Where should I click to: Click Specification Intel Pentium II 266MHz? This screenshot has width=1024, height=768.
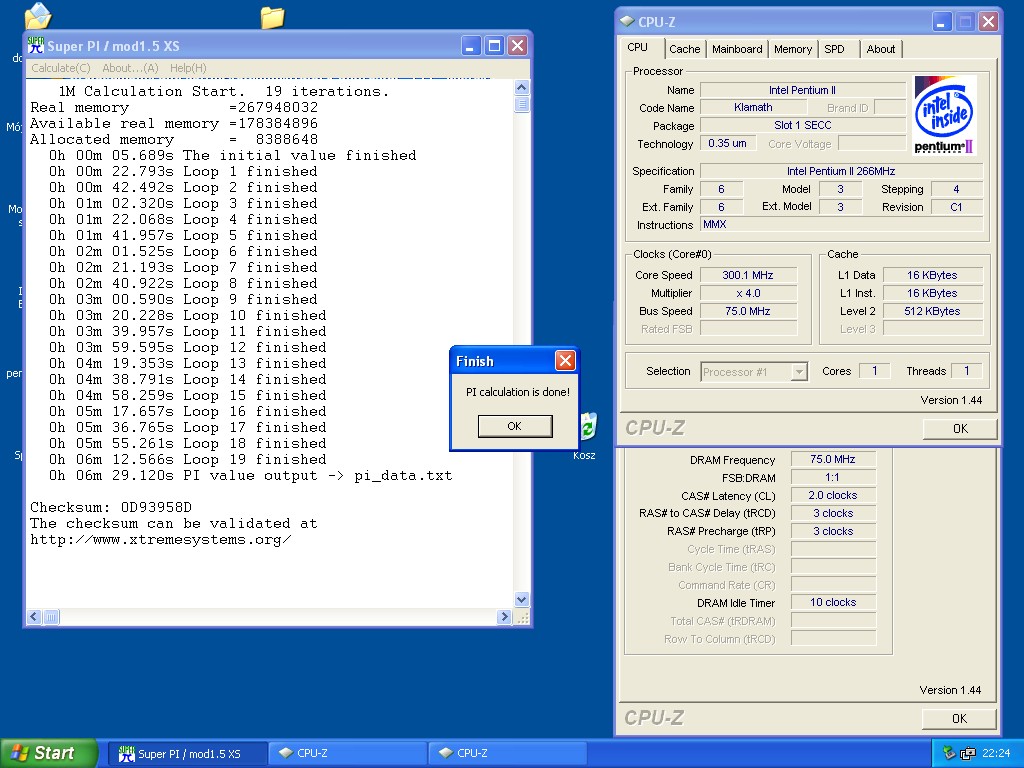[841, 171]
